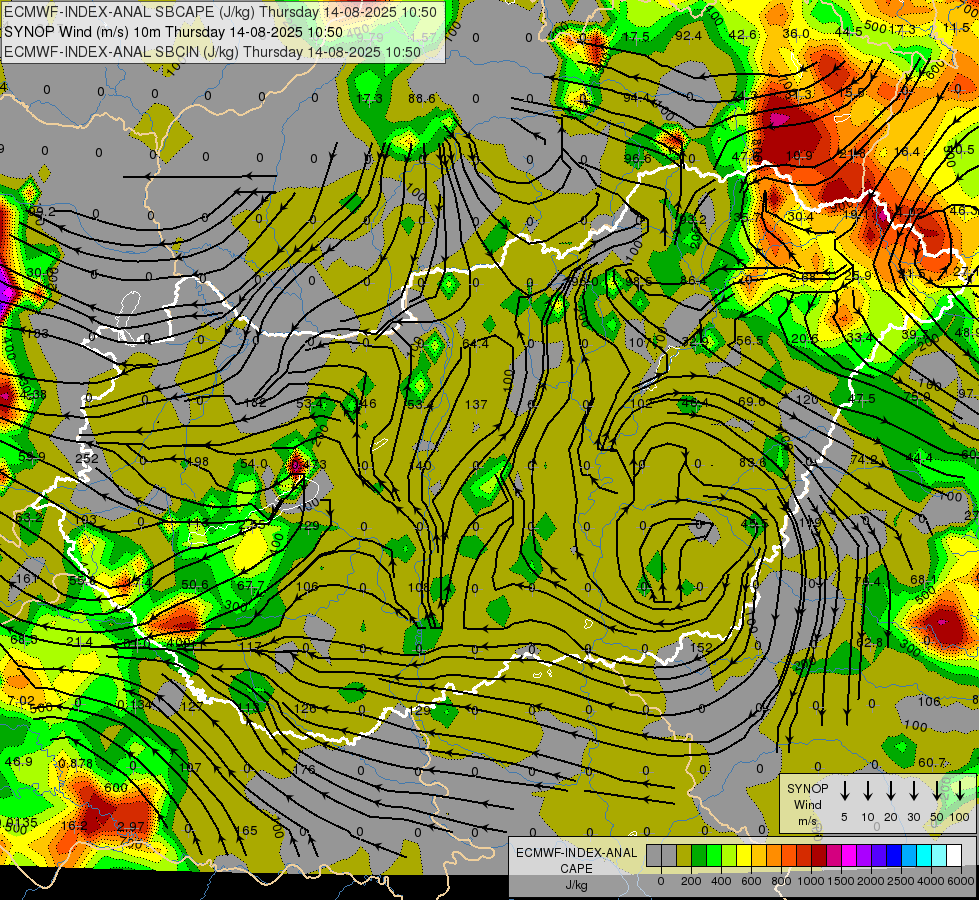
Task: Click the SYNOP wind legend arrow for 100 m/s
Action: point(960,791)
